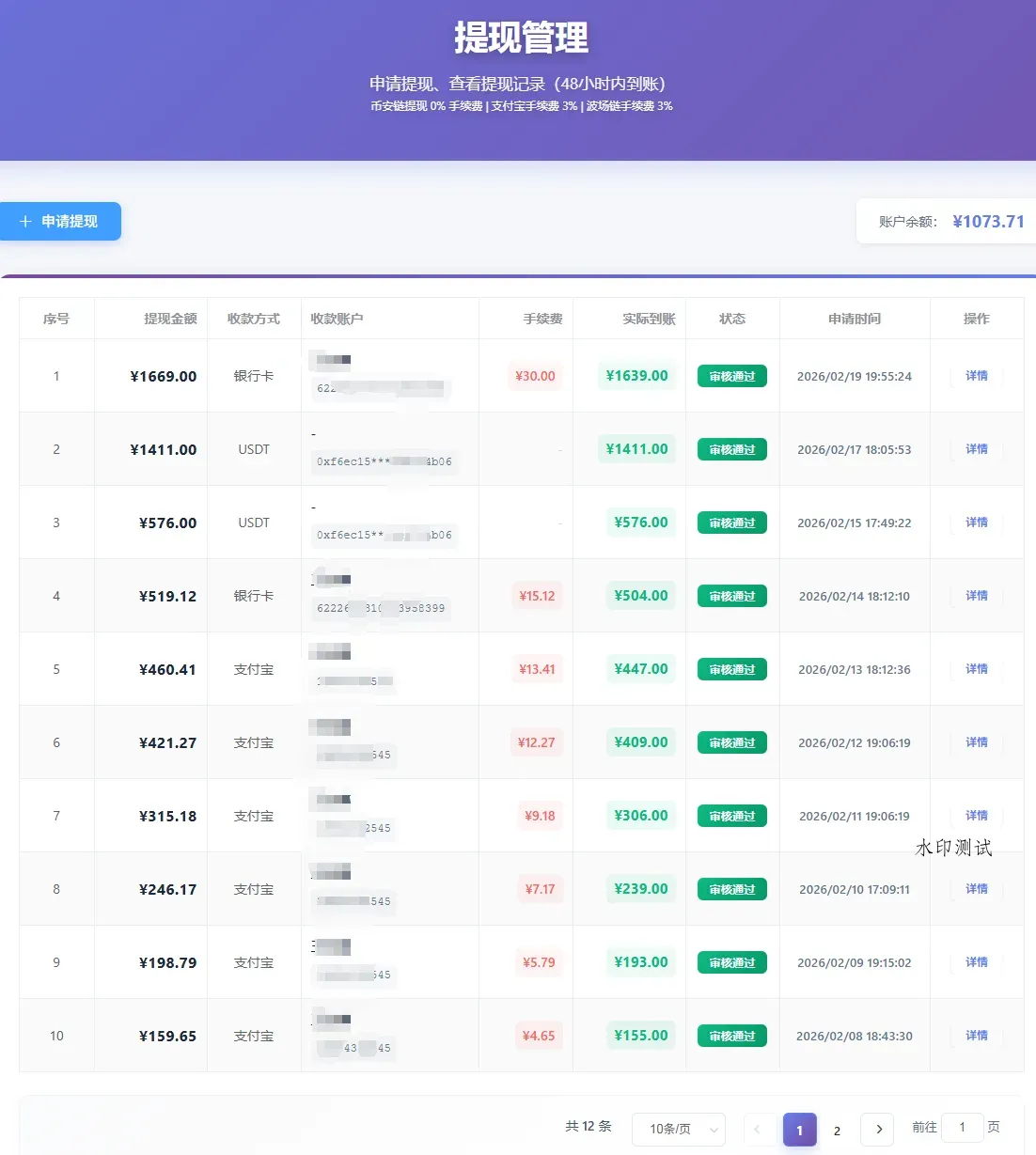Click the 申请提现 withdrawal button
The image size is (1036, 1155).
coord(60,222)
